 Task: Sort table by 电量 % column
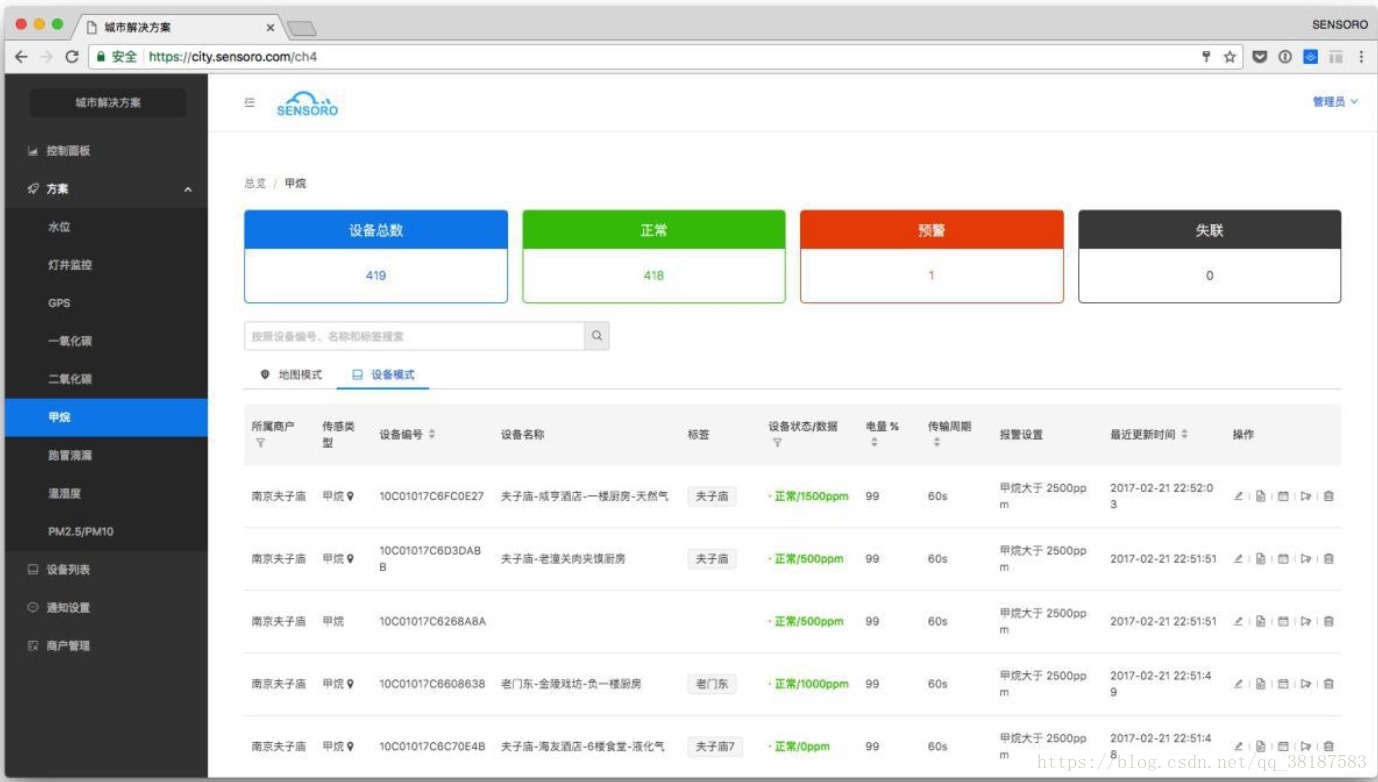click(x=874, y=442)
